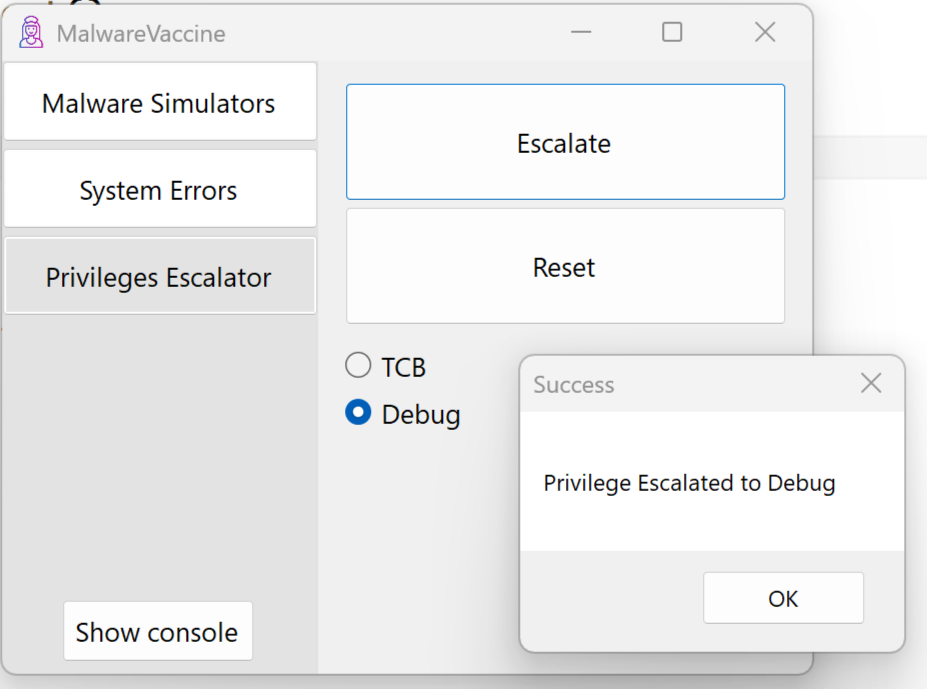
Task: Select the Privileges Escalator tab
Action: (159, 277)
